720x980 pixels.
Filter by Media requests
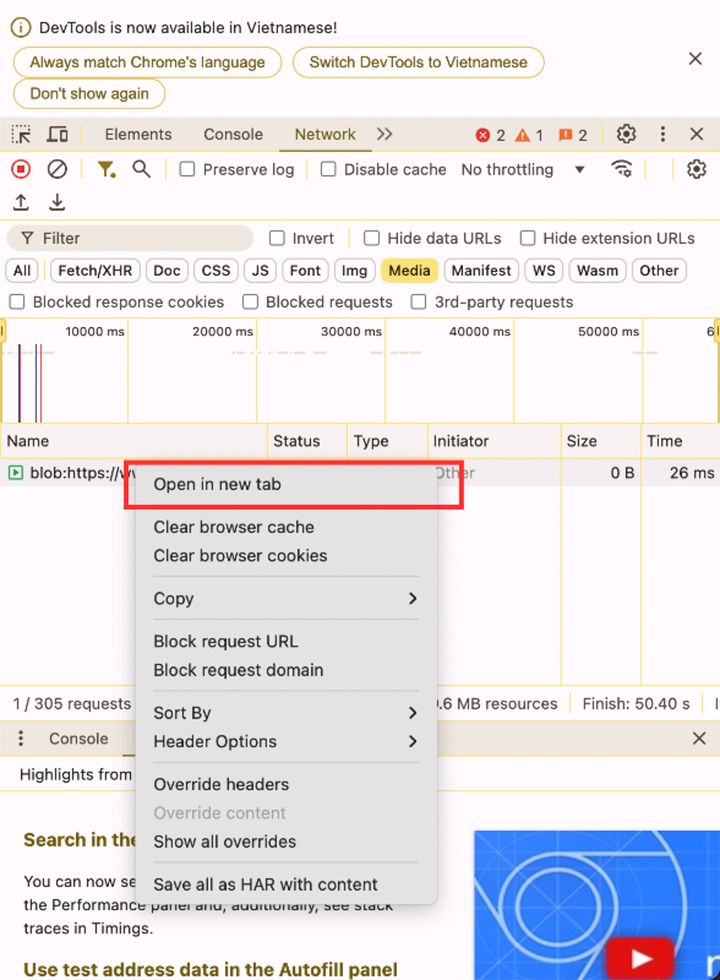[409, 271]
